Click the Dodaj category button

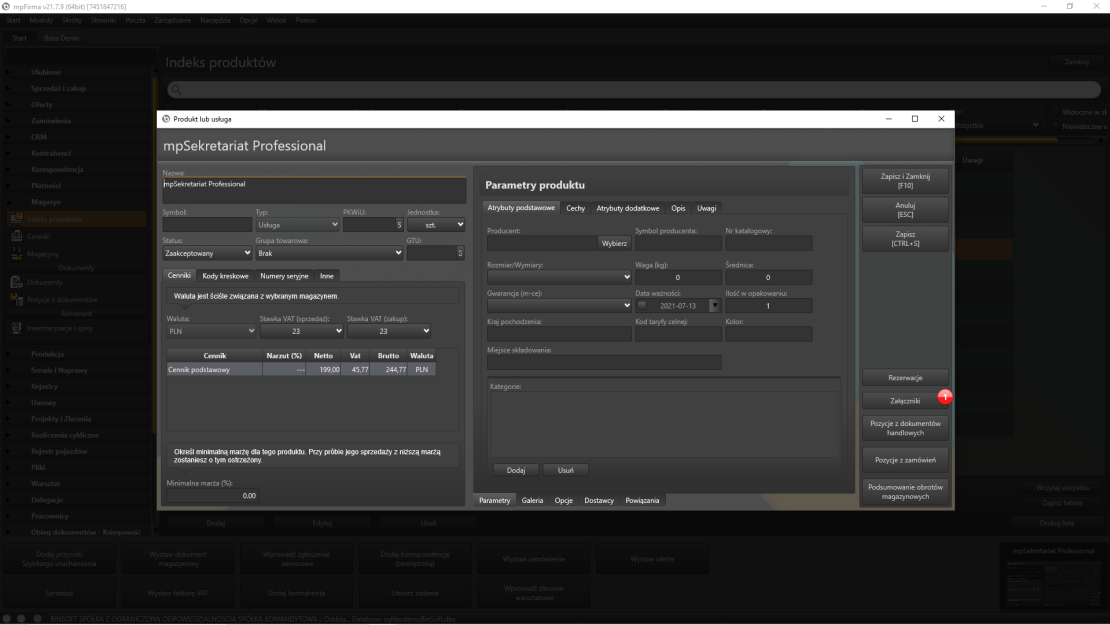[x=515, y=470]
